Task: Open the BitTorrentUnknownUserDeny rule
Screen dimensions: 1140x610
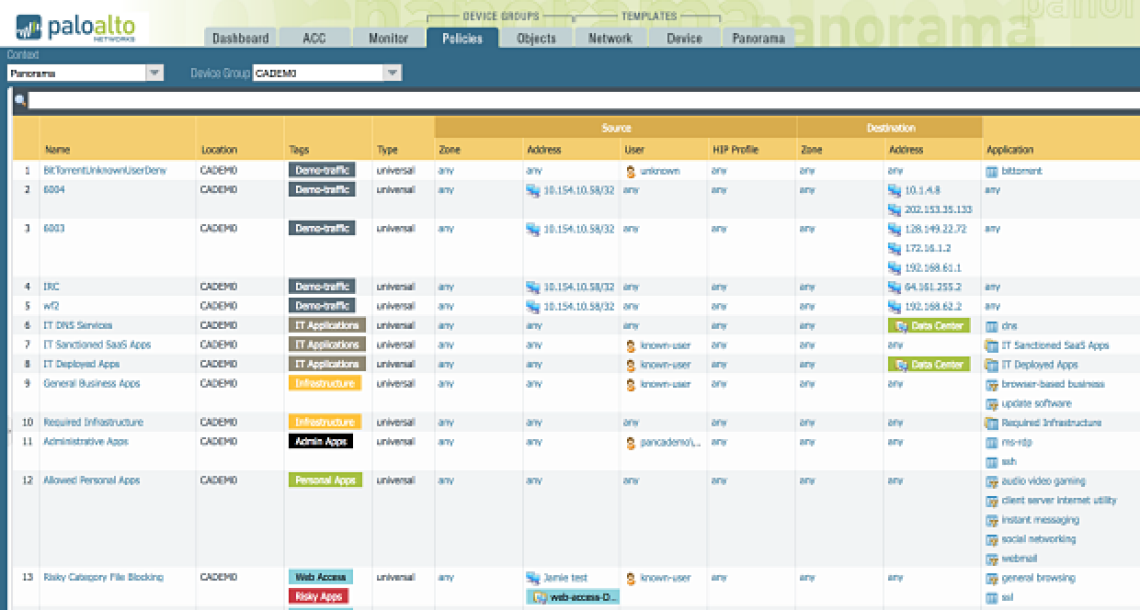Action: (x=104, y=171)
